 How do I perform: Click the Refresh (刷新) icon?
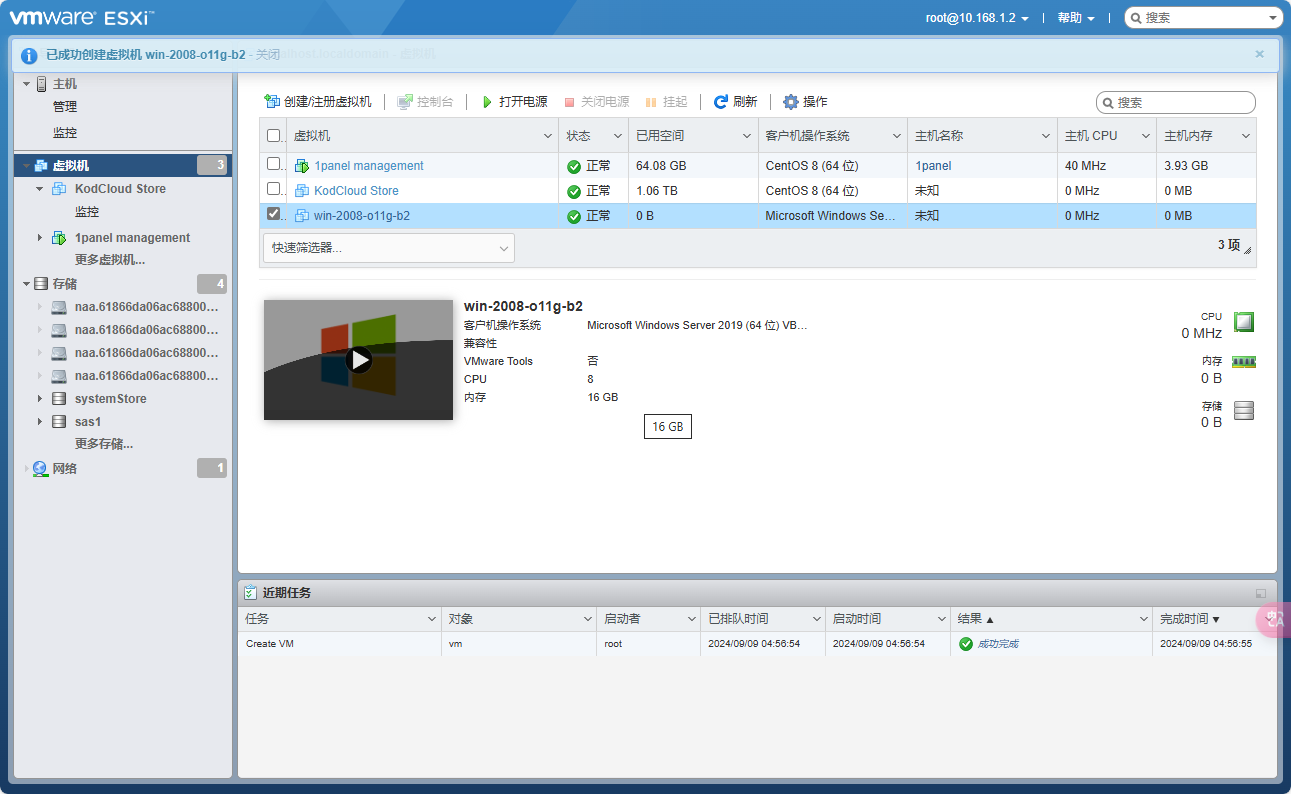tap(720, 102)
